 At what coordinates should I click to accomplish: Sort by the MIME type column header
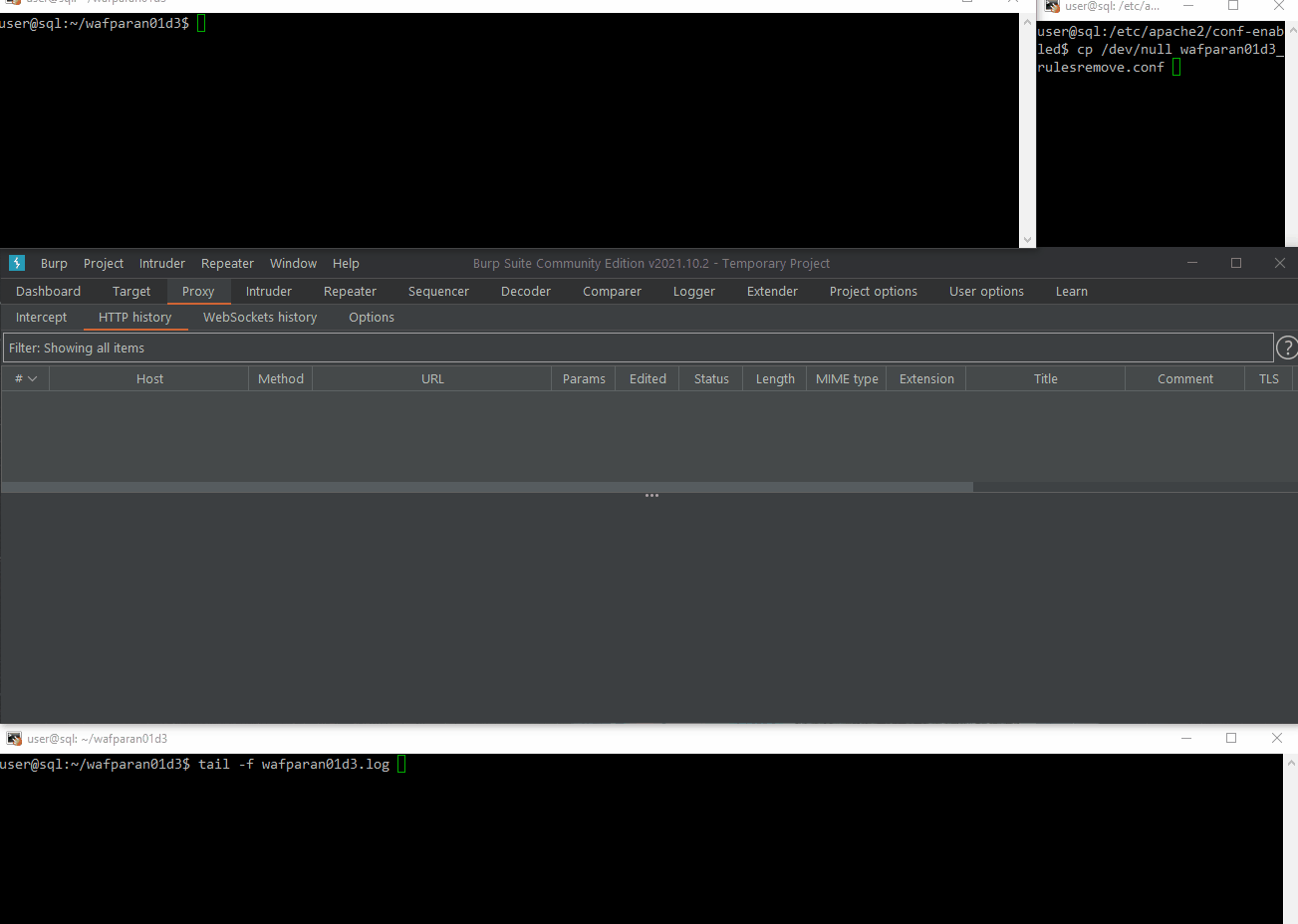pos(847,379)
